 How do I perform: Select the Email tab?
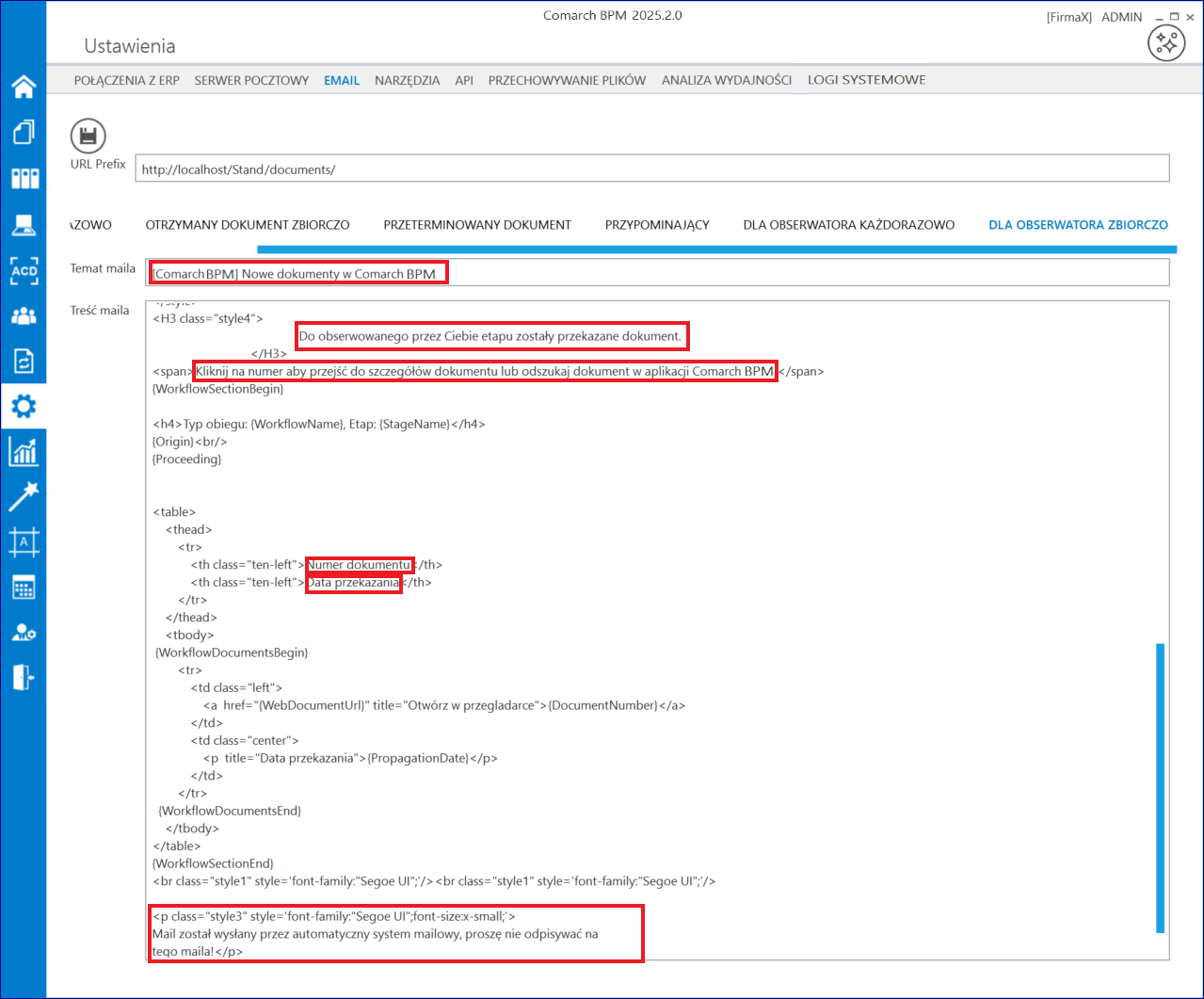click(342, 80)
